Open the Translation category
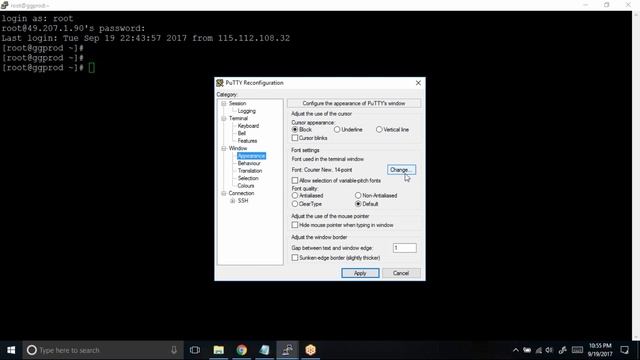Image resolution: width=640 pixels, height=360 pixels. coord(250,171)
